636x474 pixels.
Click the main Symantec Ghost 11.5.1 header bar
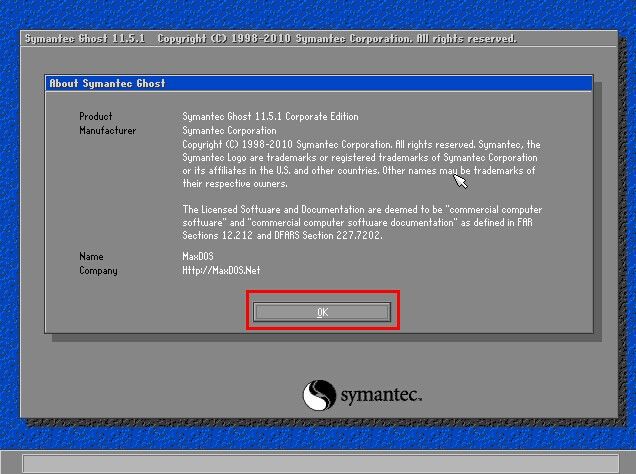point(319,39)
